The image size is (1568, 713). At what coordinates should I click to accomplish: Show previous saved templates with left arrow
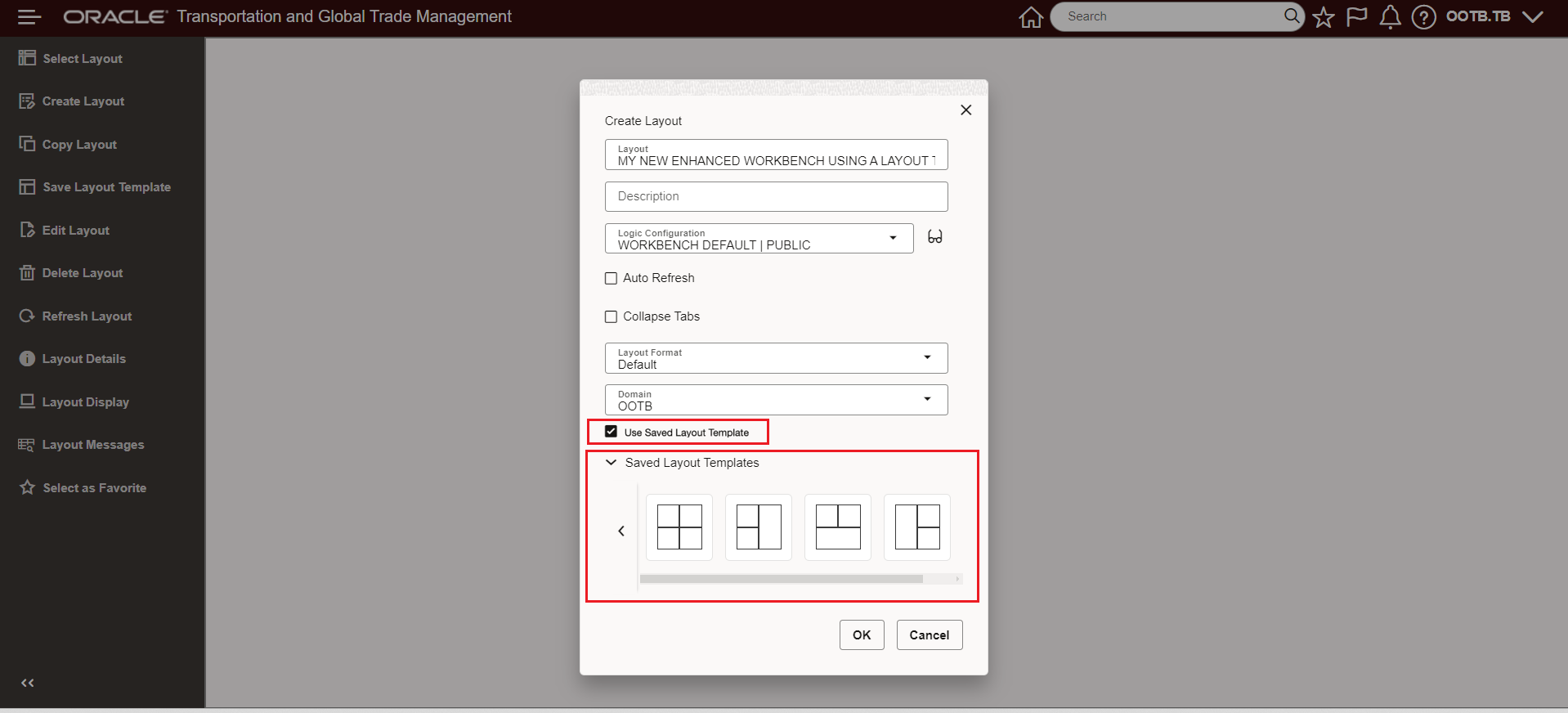click(621, 531)
